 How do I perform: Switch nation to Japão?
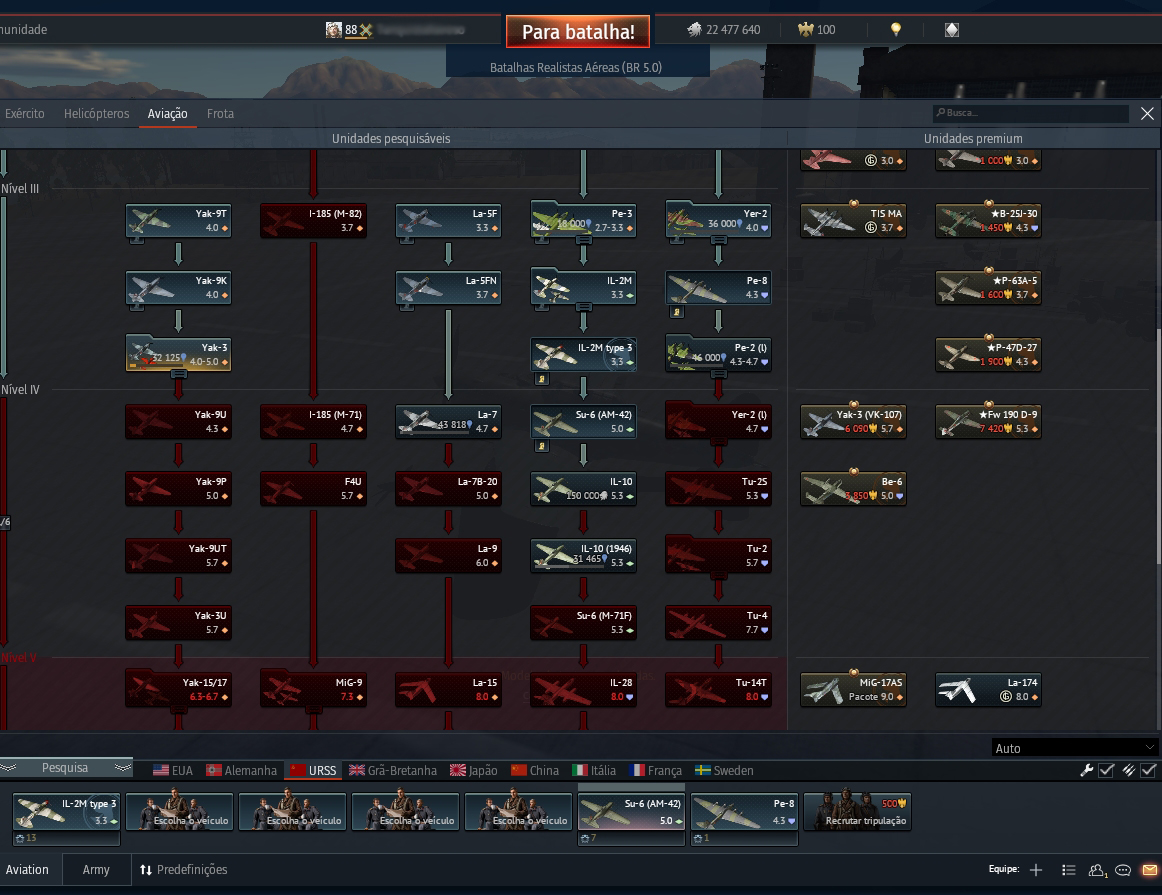pos(474,771)
